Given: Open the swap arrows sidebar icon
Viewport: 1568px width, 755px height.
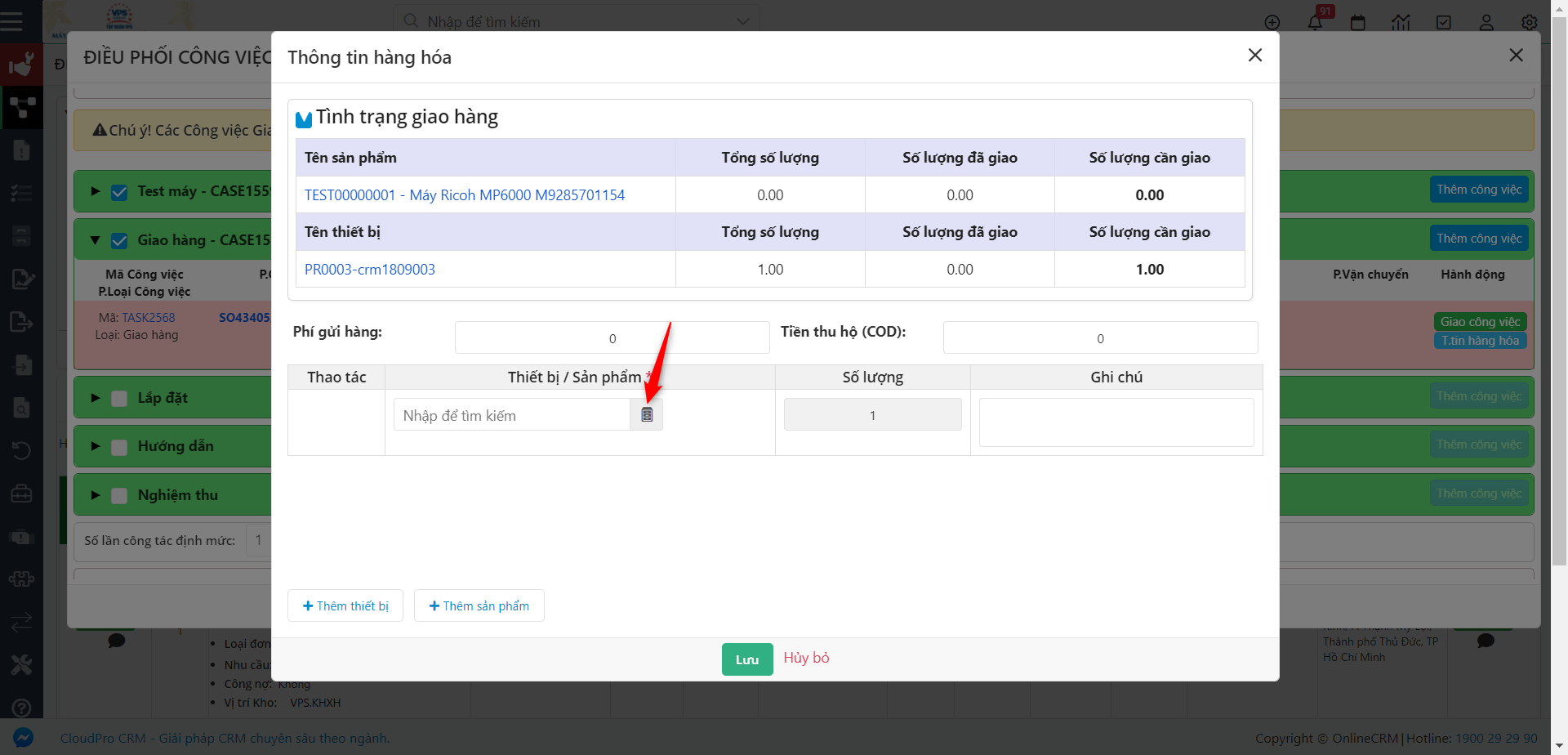Looking at the screenshot, I should [21, 623].
